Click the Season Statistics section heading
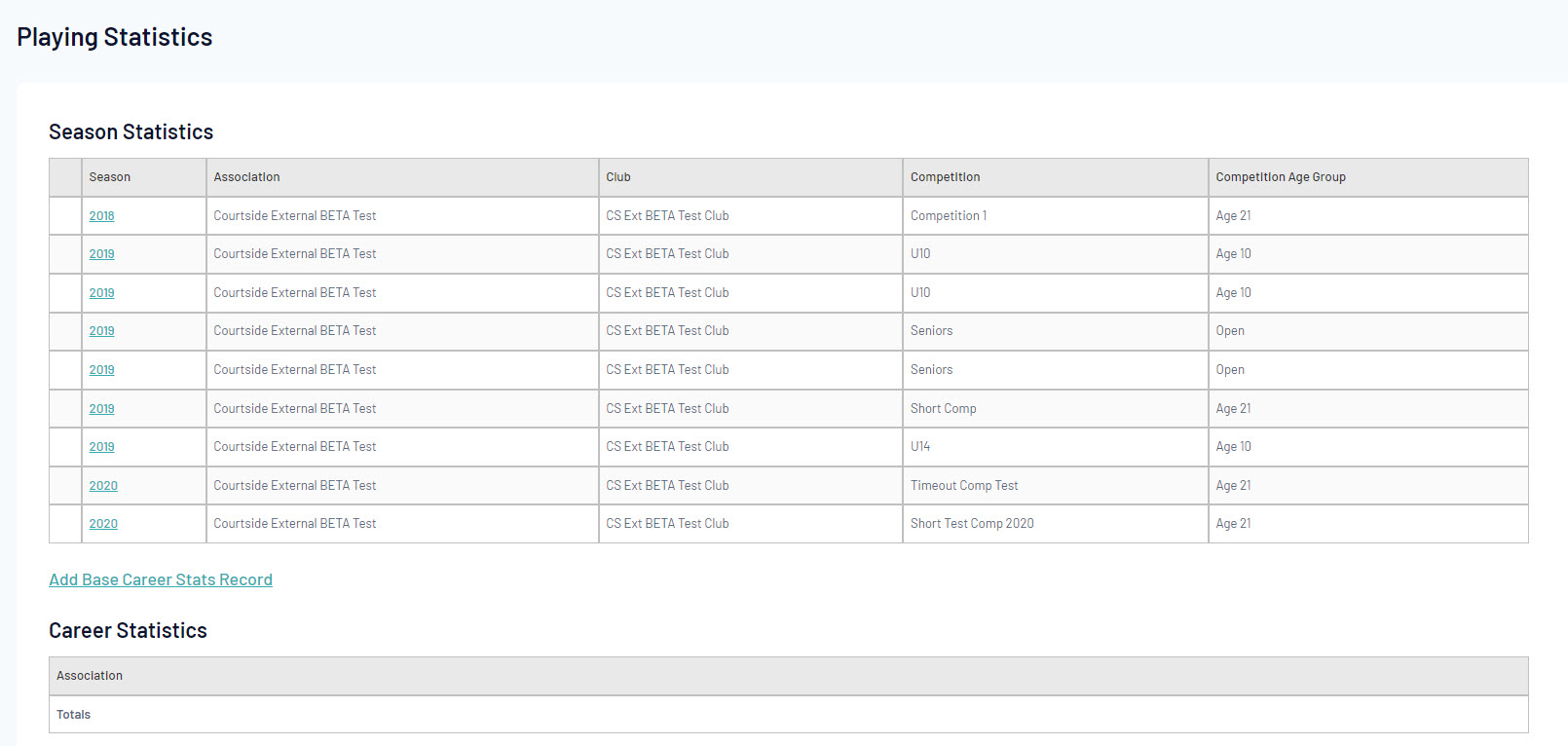 [131, 131]
